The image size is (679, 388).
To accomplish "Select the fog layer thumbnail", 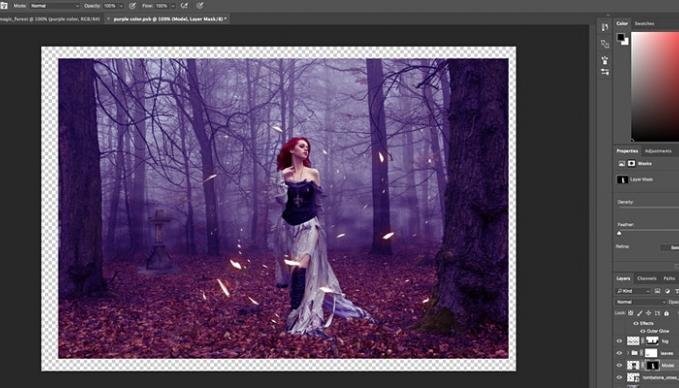I will tap(633, 341).
